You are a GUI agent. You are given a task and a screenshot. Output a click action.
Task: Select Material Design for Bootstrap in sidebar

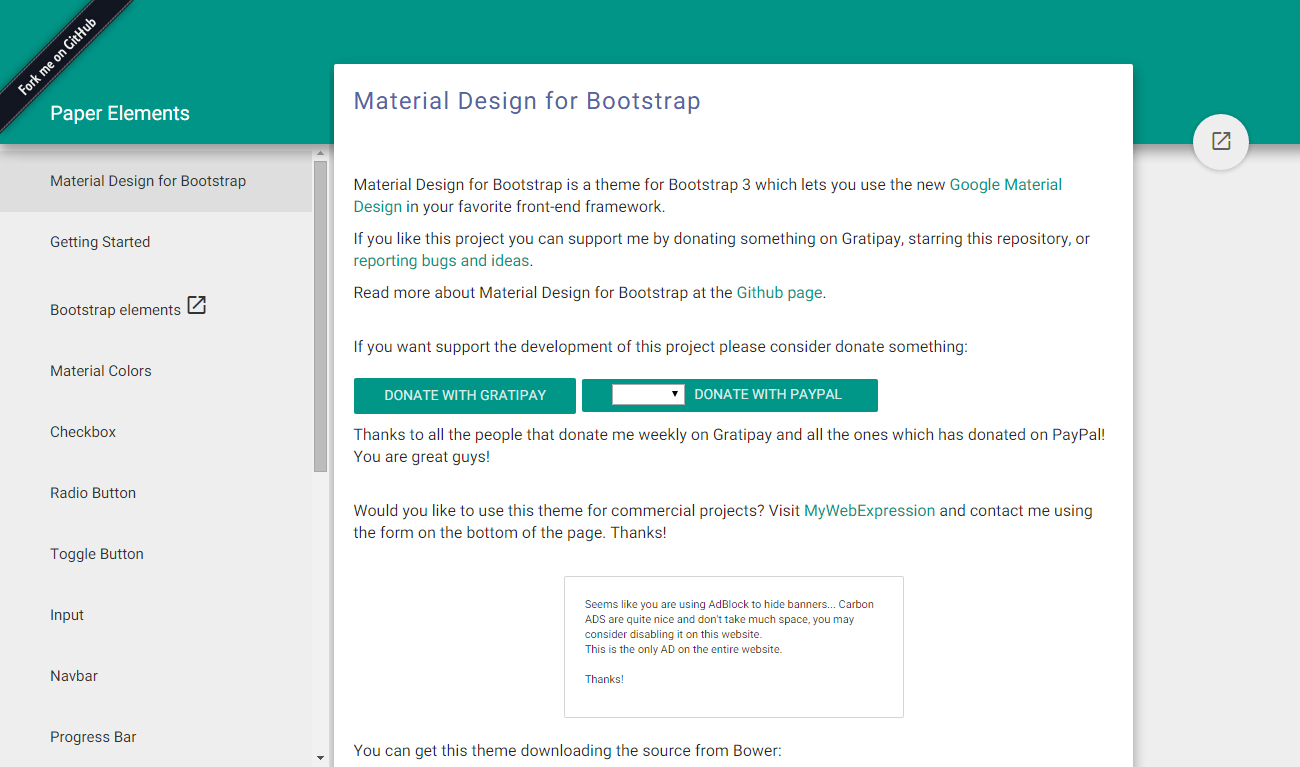pyautogui.click(x=156, y=181)
